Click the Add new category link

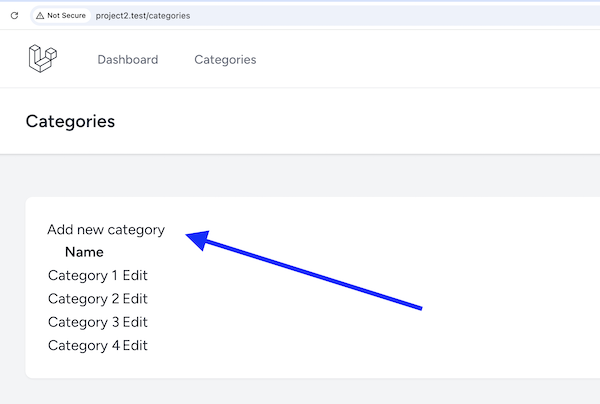[x=106, y=230]
